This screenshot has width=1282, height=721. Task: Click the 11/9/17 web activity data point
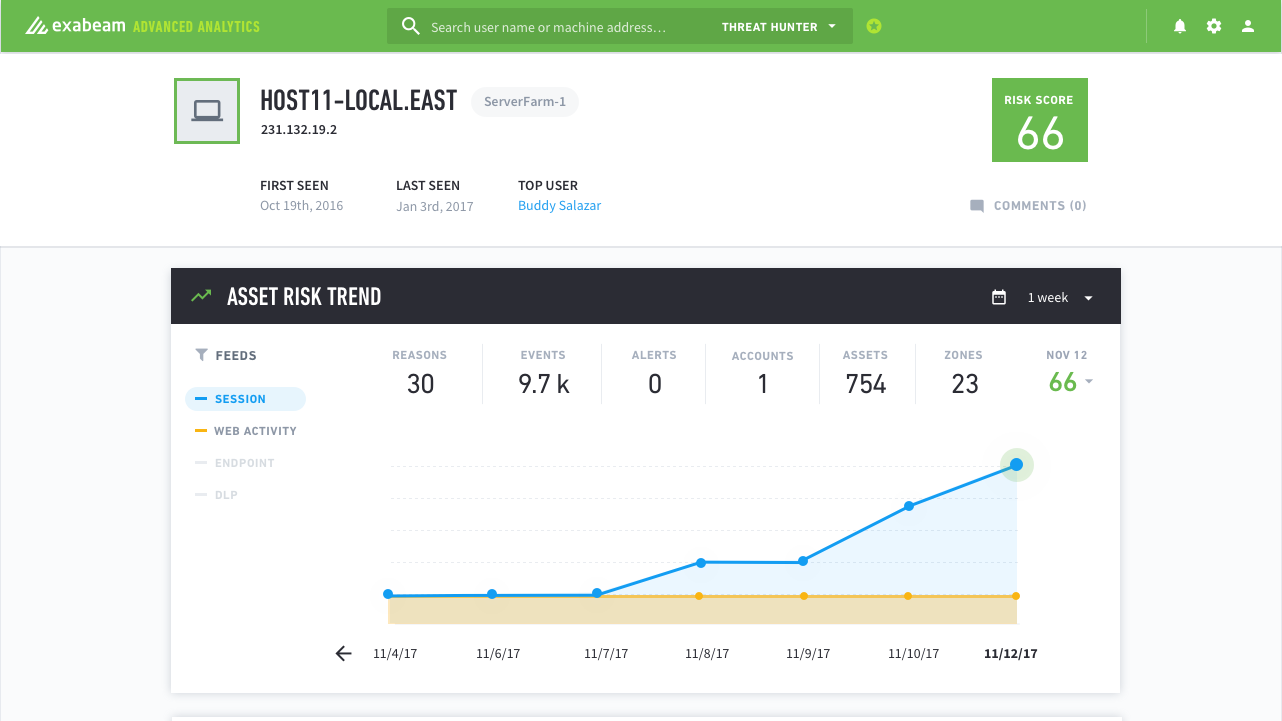(x=803, y=596)
